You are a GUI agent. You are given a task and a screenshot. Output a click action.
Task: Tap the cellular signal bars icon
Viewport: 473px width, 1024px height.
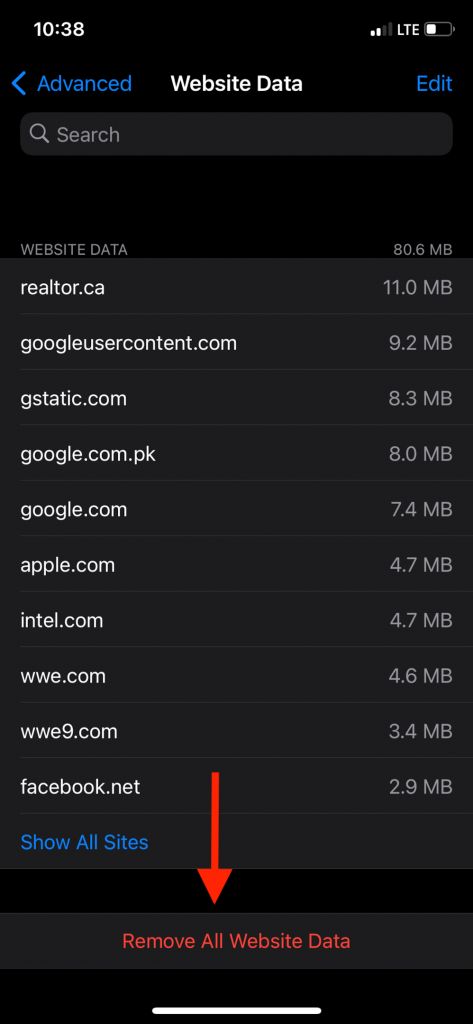382,29
